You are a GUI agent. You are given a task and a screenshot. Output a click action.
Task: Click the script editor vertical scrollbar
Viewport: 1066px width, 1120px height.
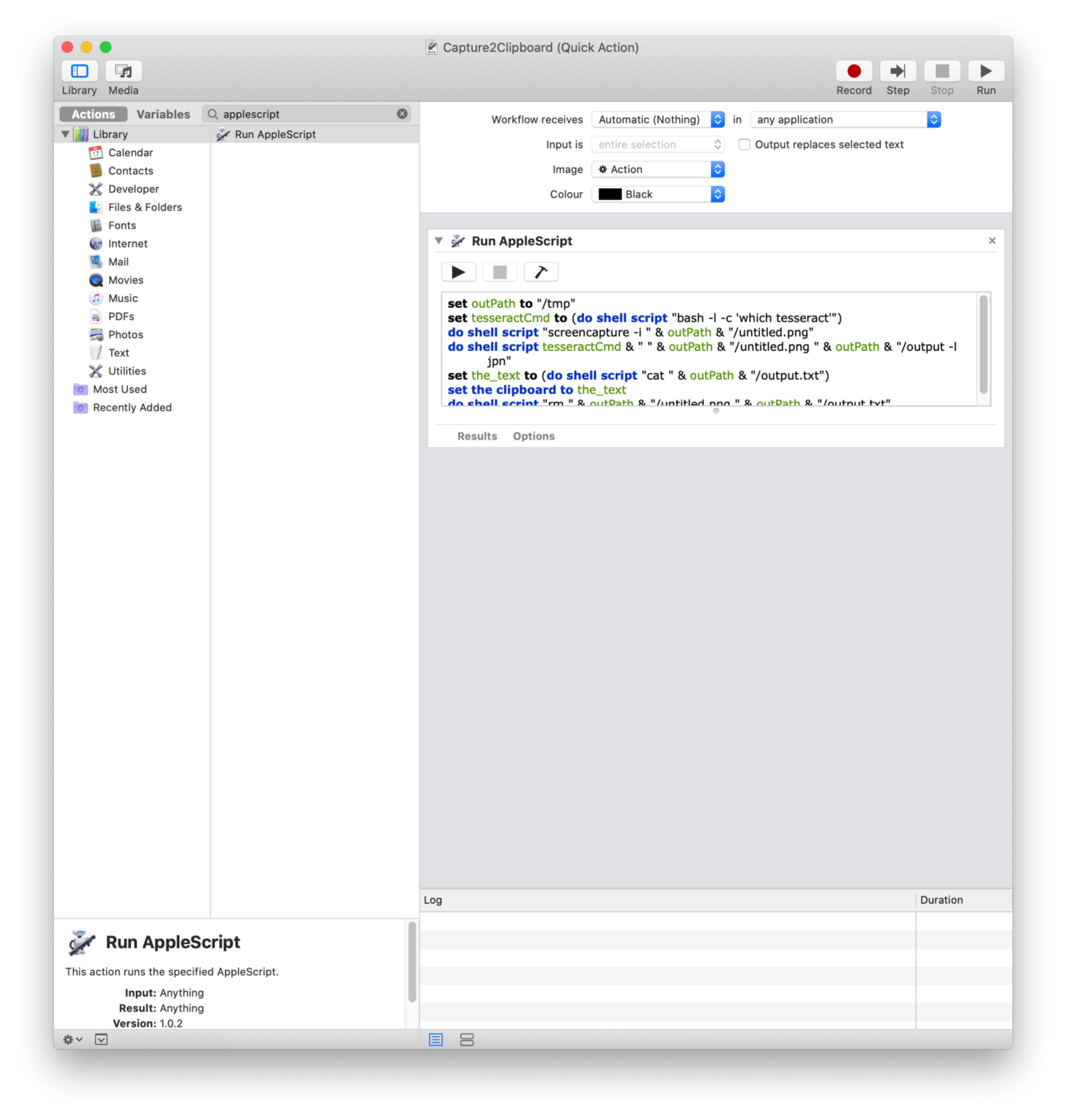pos(984,344)
